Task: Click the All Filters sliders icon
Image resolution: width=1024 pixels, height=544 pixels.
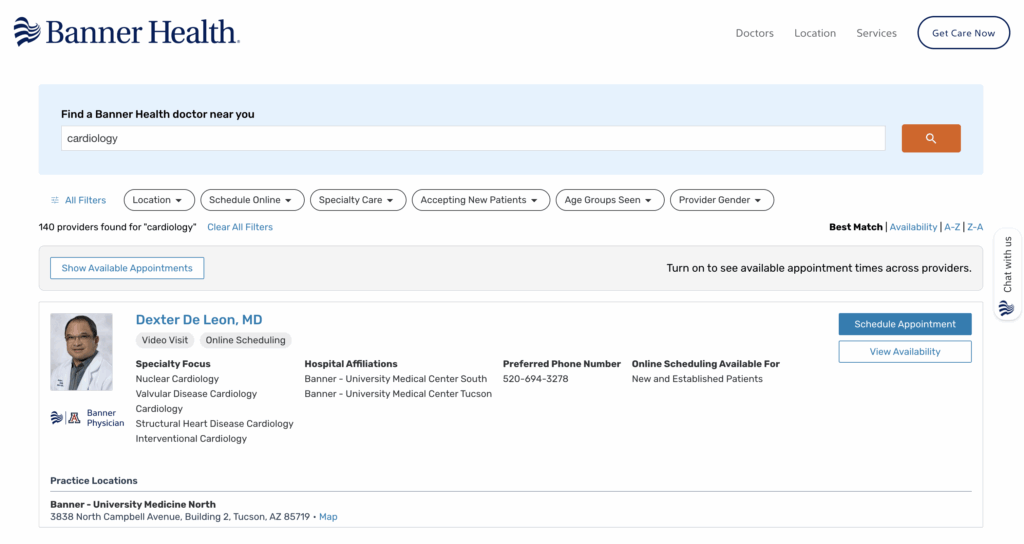Action: pyautogui.click(x=55, y=200)
